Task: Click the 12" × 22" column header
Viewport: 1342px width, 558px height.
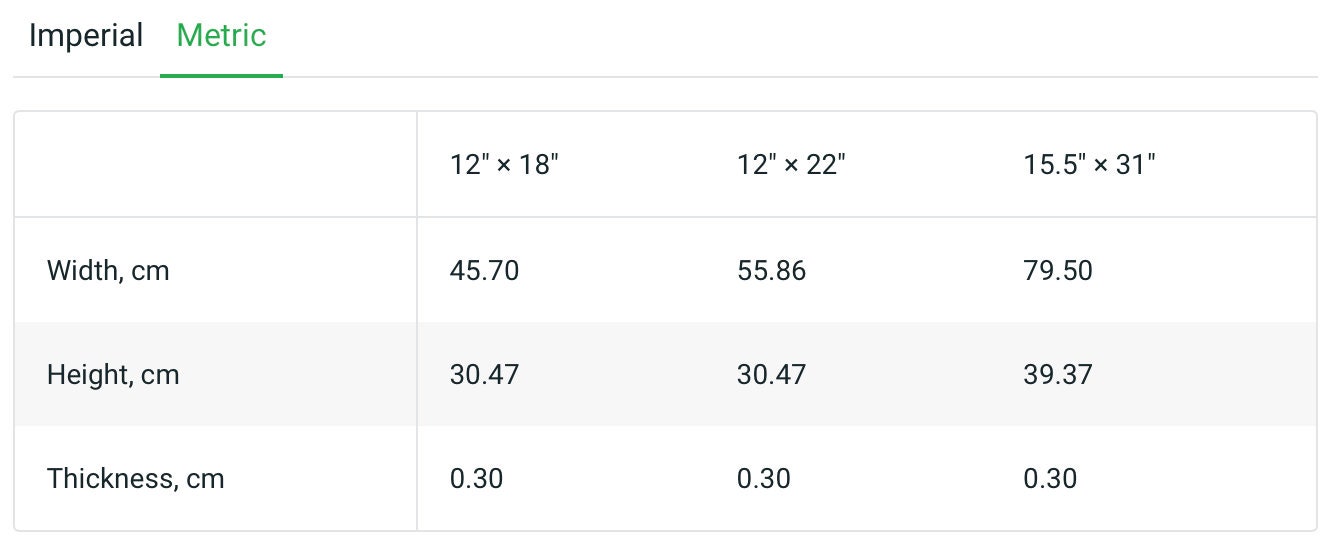Action: (x=791, y=165)
